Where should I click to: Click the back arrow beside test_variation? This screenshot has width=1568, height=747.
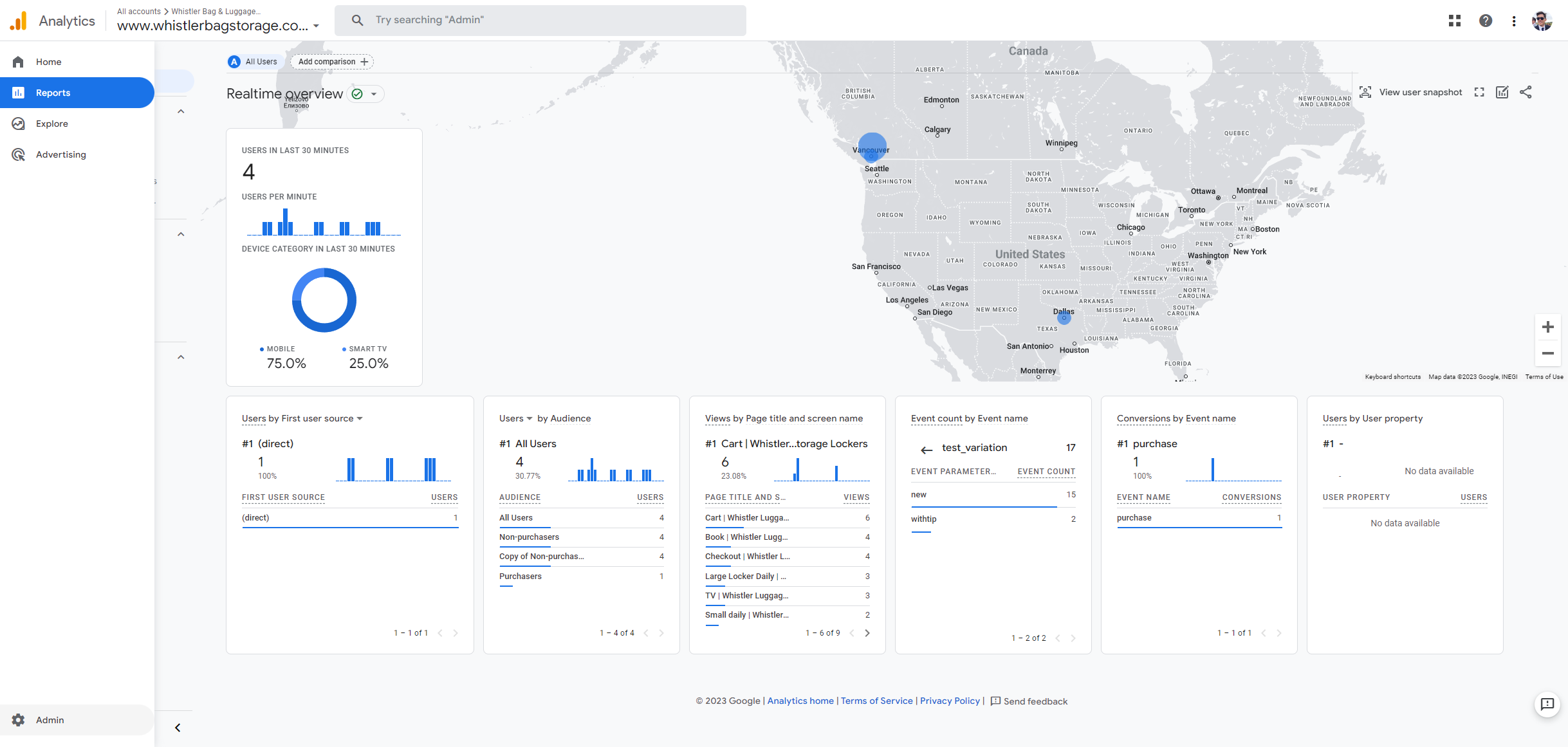pyautogui.click(x=927, y=450)
